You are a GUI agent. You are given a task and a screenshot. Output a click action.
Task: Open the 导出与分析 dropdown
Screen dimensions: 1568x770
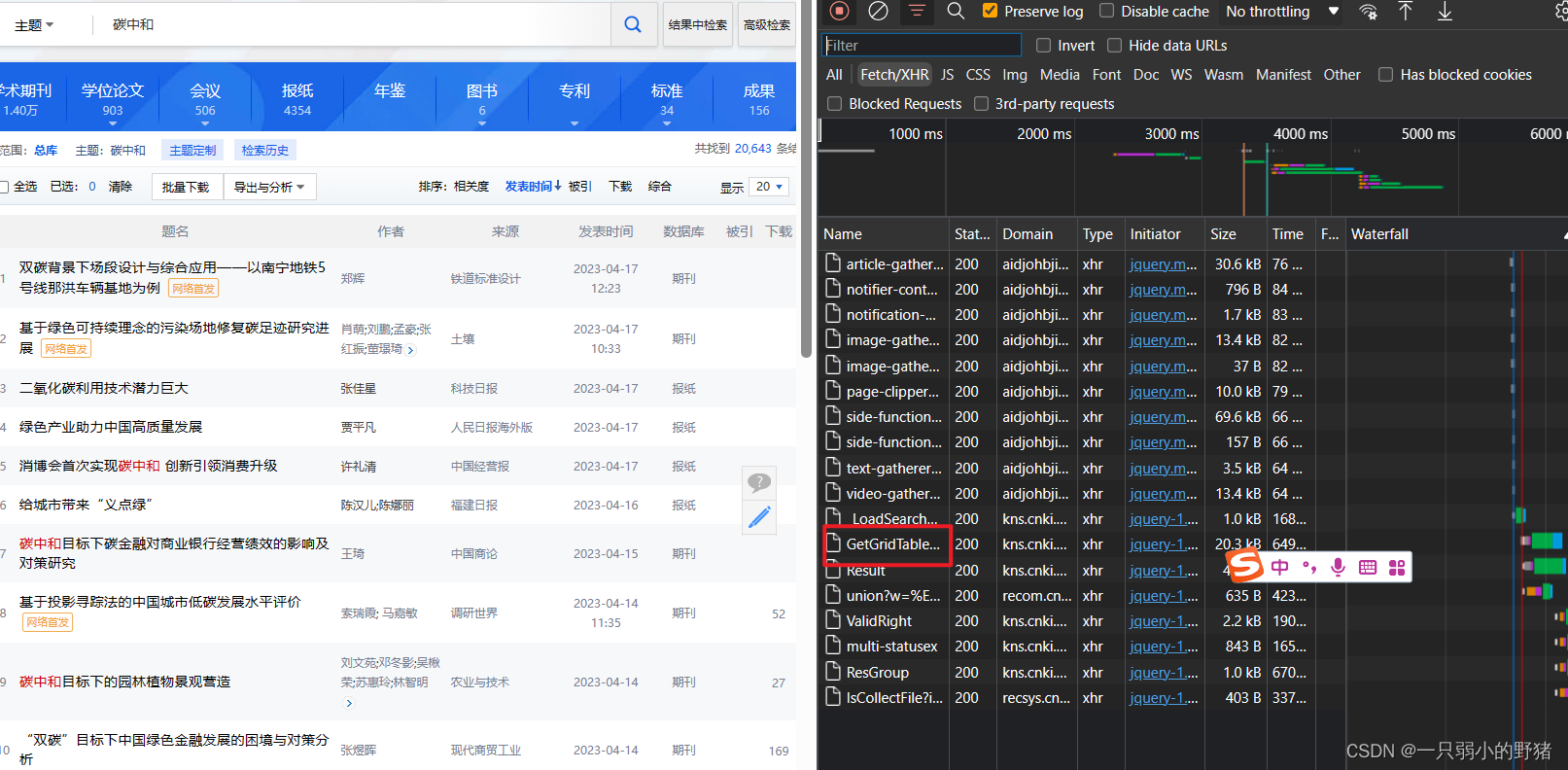pyautogui.click(x=269, y=187)
